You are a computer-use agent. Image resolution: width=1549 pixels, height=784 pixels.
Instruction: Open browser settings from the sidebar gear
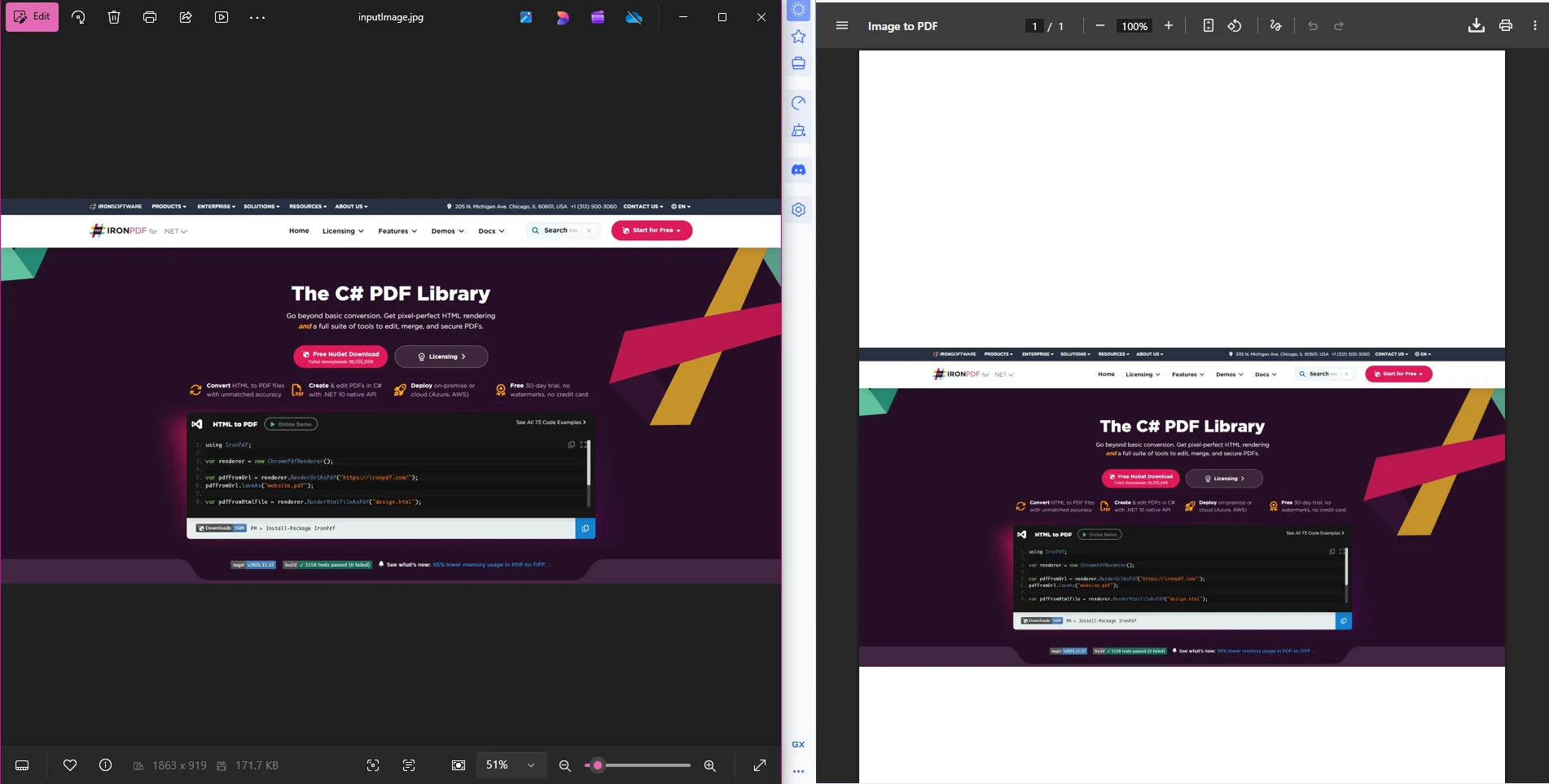[x=798, y=209]
